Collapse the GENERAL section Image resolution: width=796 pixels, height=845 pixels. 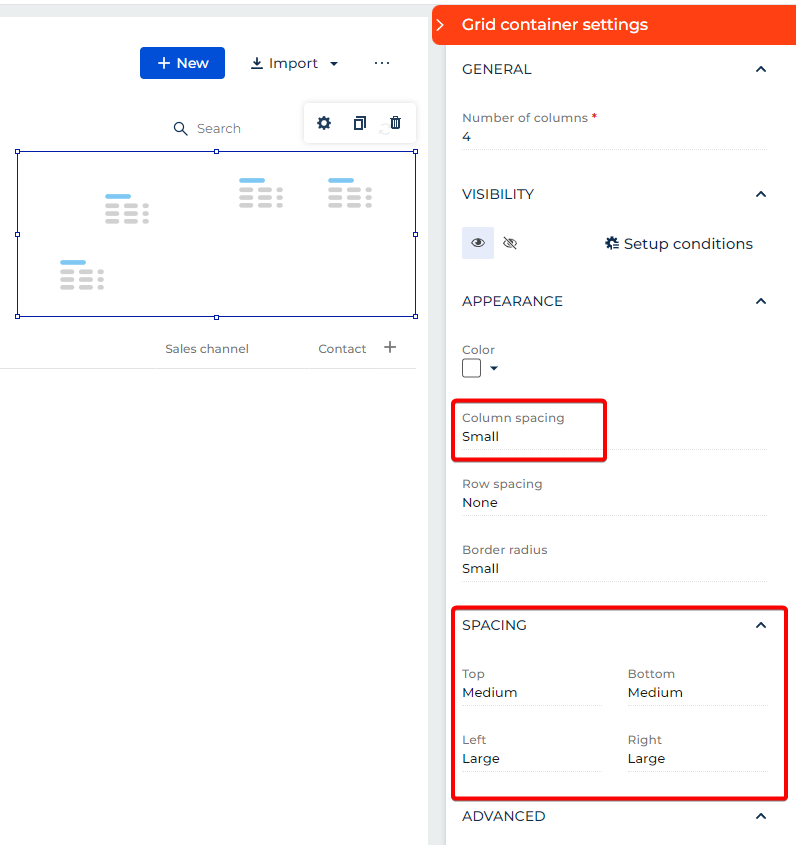click(760, 69)
